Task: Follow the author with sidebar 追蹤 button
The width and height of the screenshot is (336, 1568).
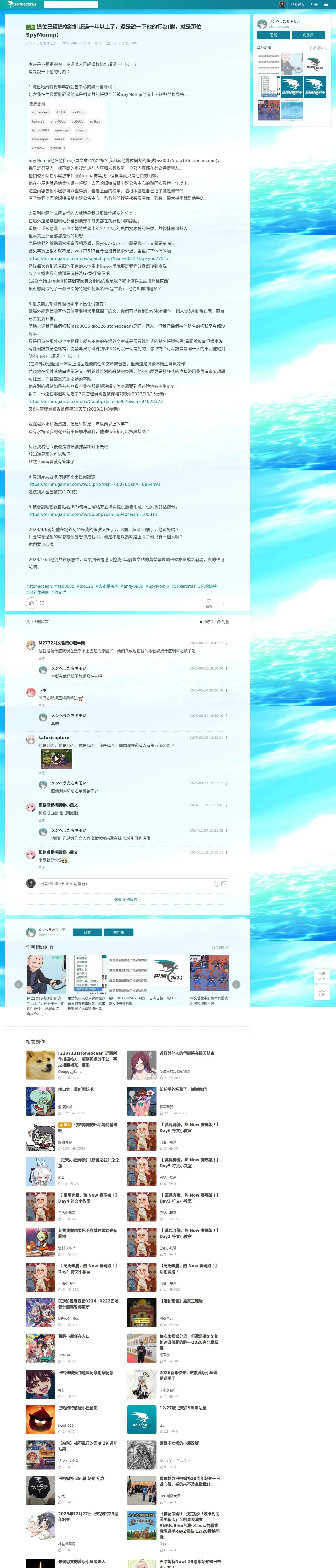Action: click(x=273, y=35)
